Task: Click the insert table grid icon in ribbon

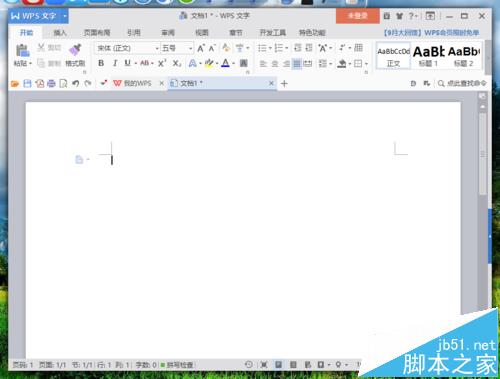Action: coord(358,48)
